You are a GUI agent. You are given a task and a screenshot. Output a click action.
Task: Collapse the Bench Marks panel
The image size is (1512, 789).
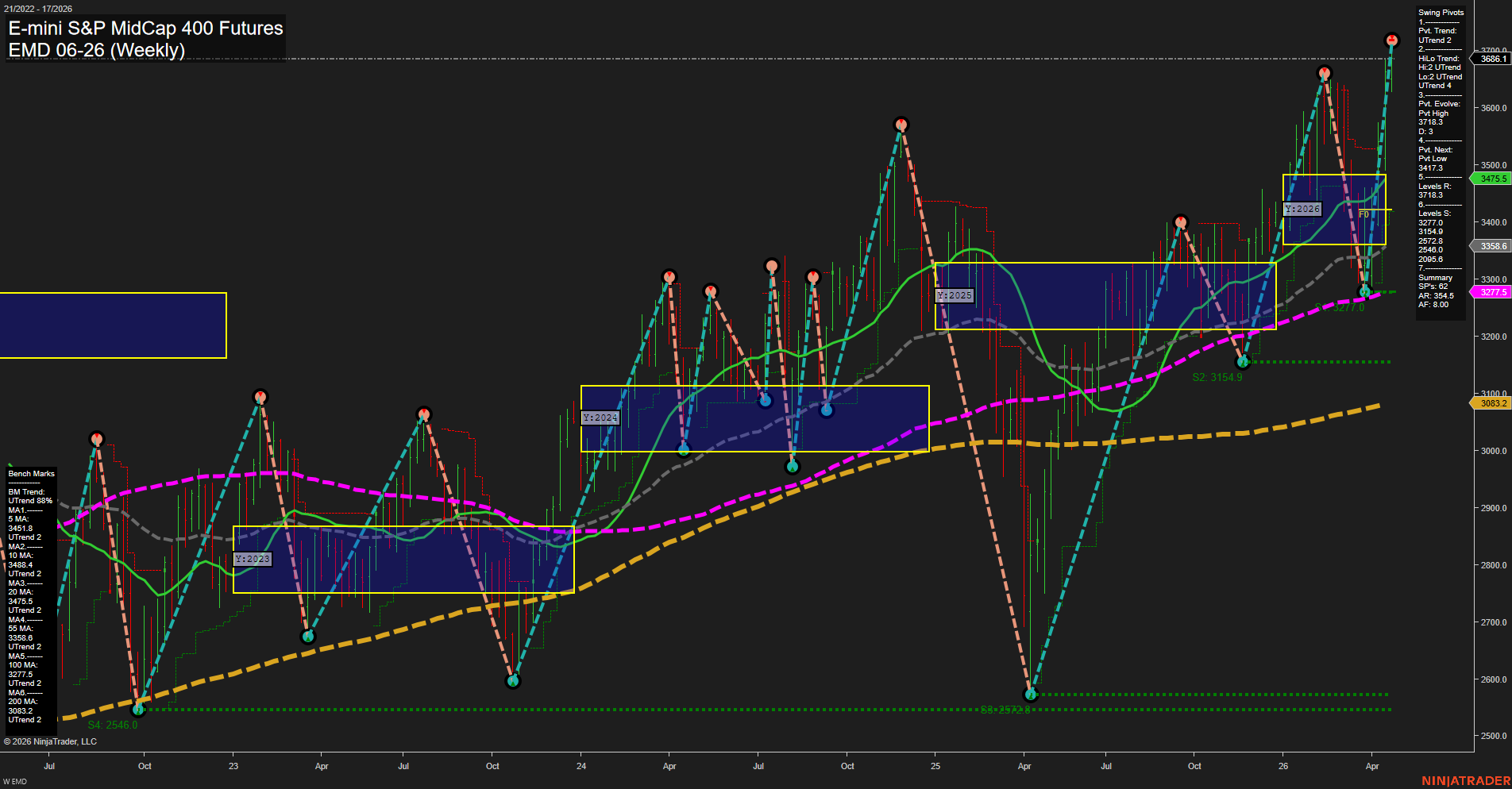(x=30, y=473)
